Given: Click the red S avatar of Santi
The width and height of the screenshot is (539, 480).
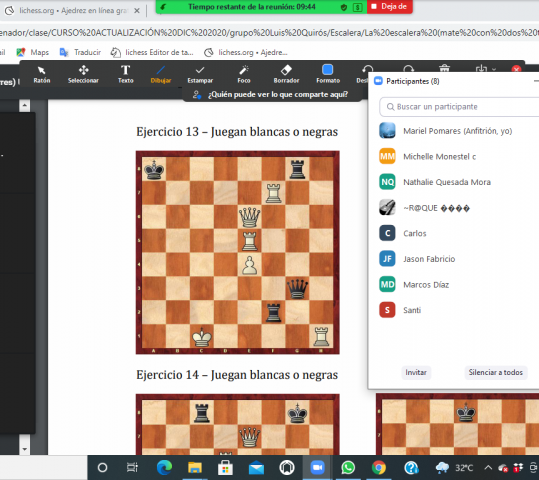Looking at the screenshot, I should [387, 310].
